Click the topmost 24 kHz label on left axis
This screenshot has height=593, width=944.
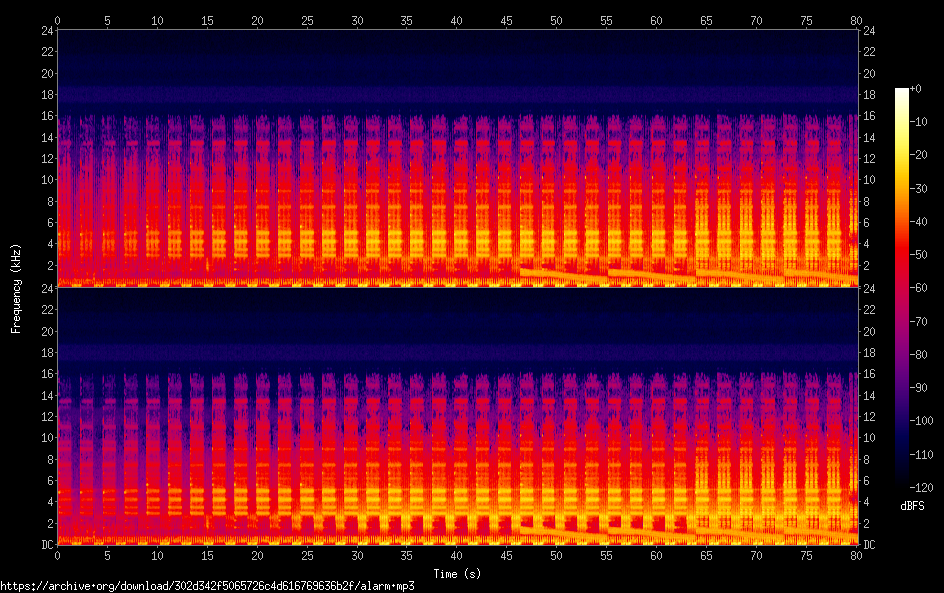46,31
